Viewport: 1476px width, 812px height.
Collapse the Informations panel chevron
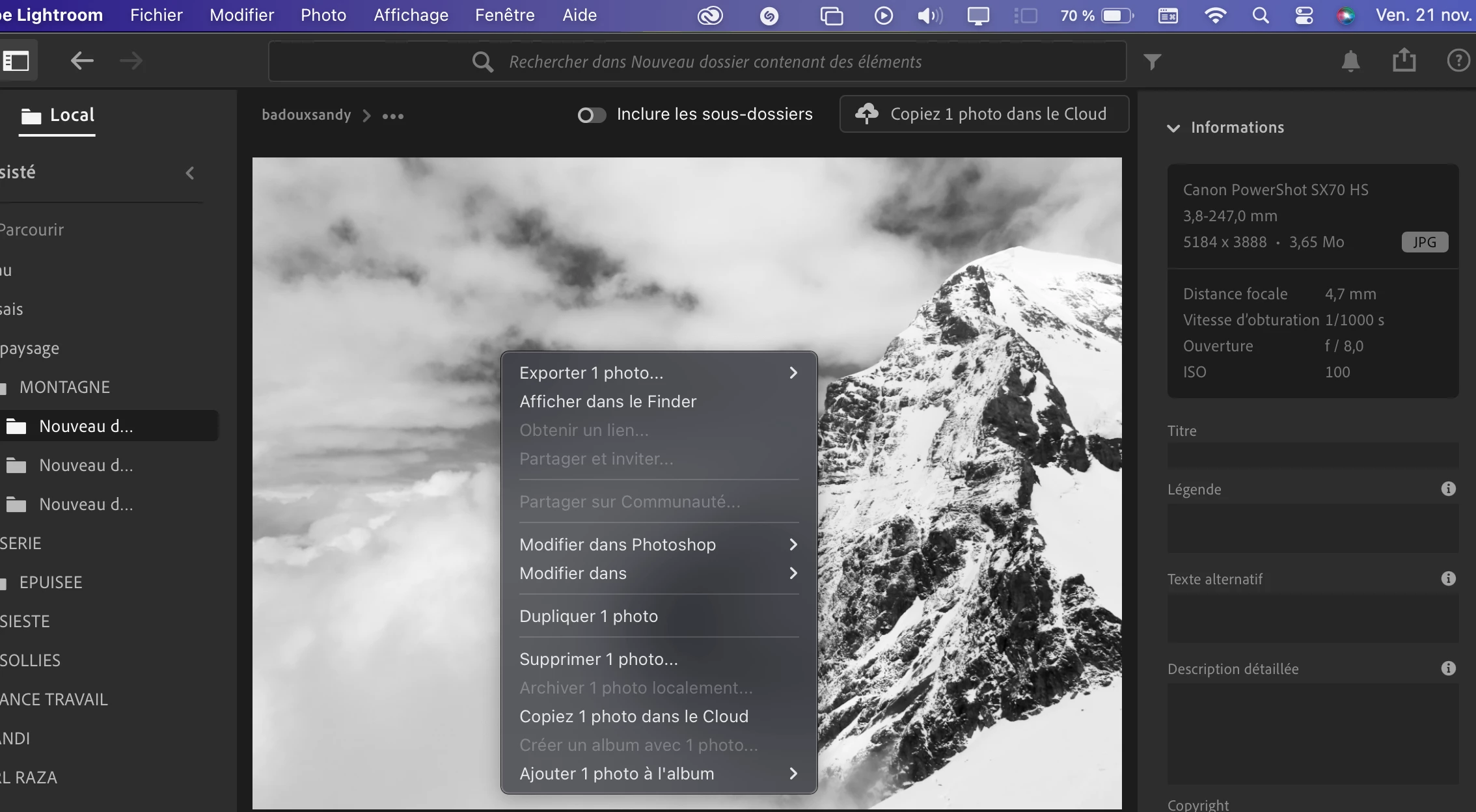(x=1173, y=128)
